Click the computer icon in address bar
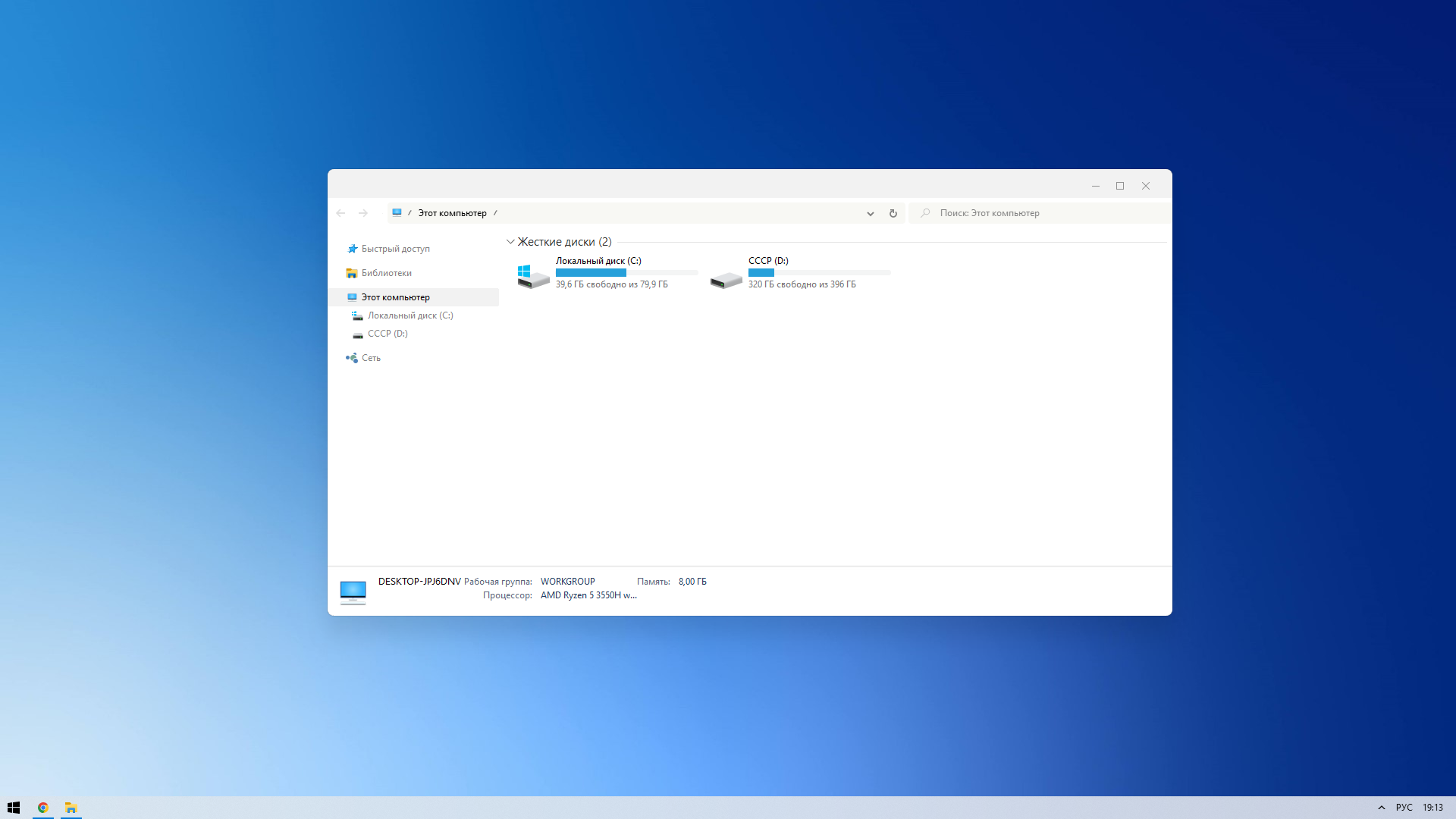1456x819 pixels. point(397,213)
